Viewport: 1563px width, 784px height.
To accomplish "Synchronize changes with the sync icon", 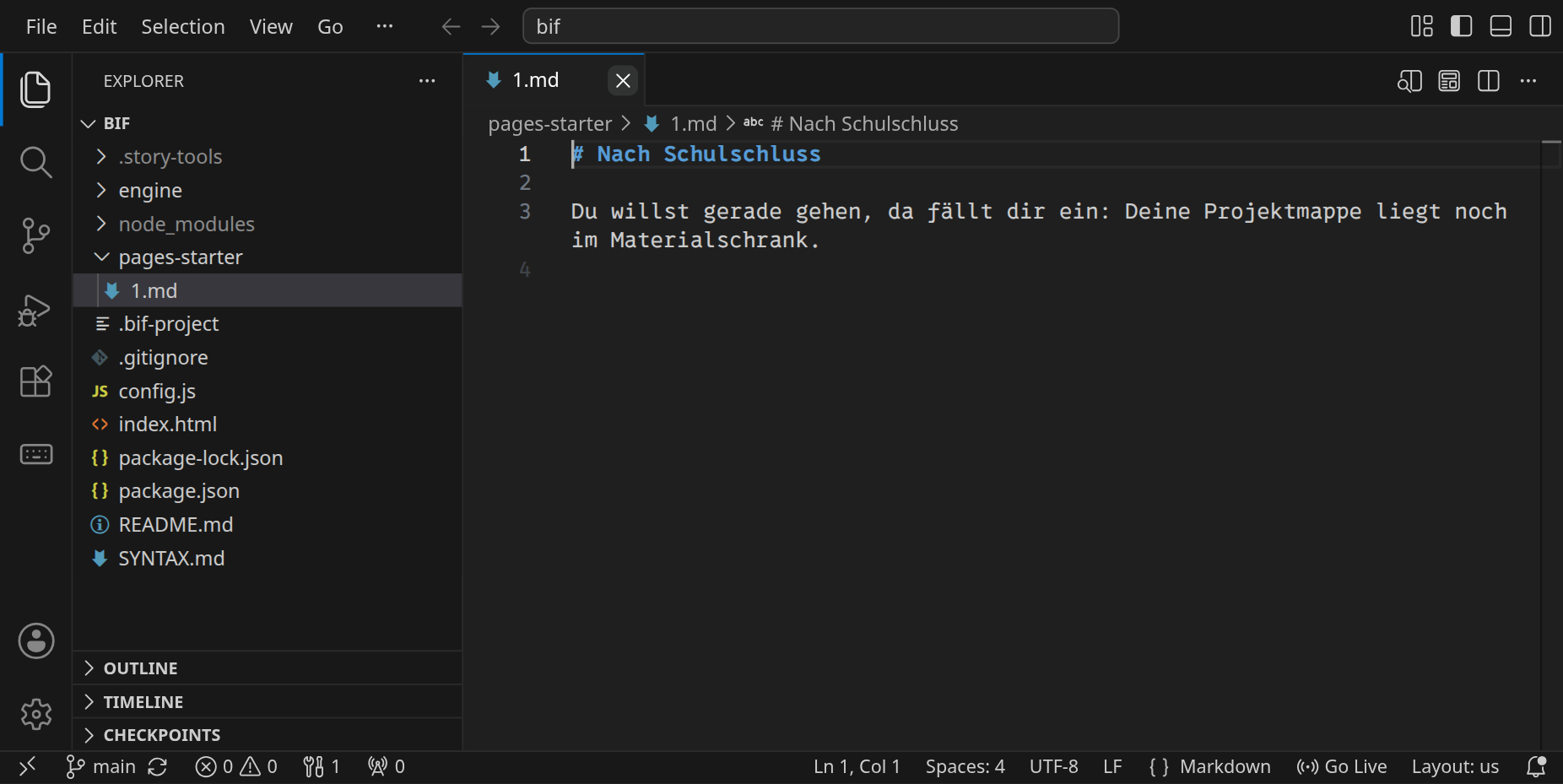I will point(158,766).
